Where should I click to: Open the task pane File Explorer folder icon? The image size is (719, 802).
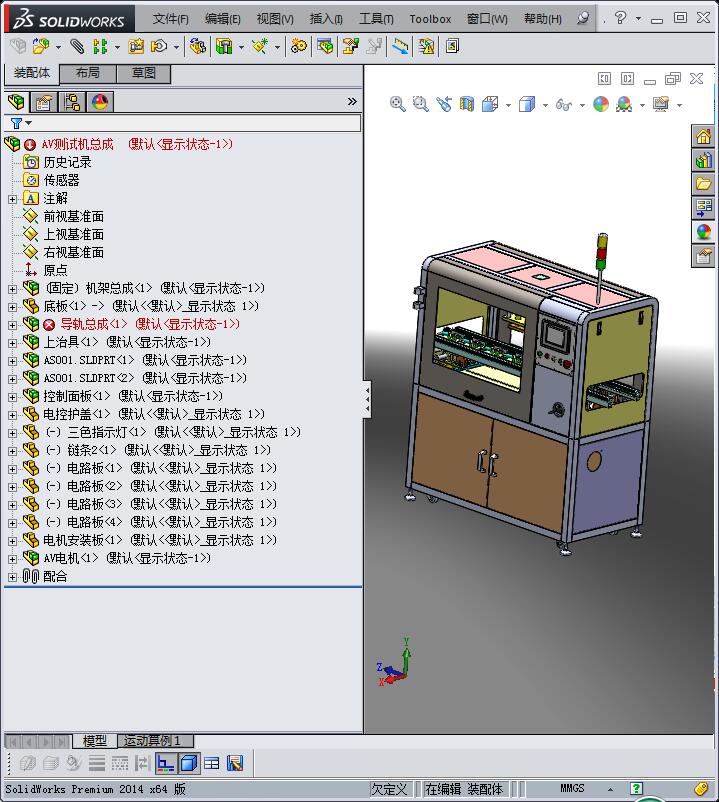tap(703, 184)
